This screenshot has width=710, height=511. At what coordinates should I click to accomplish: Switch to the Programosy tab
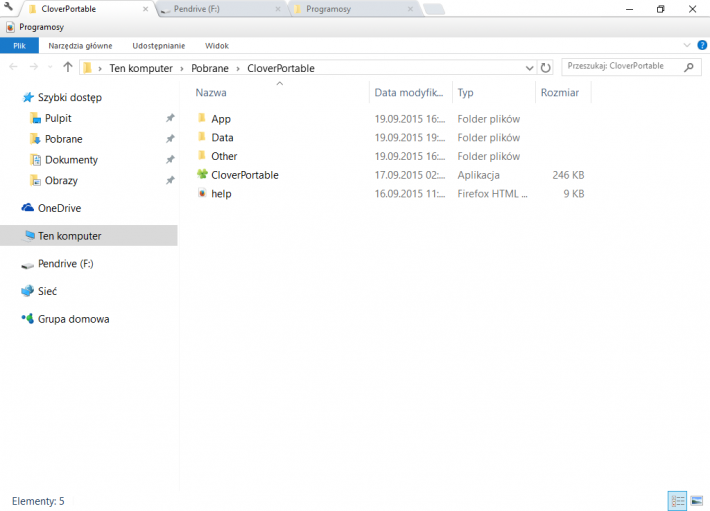coord(355,9)
